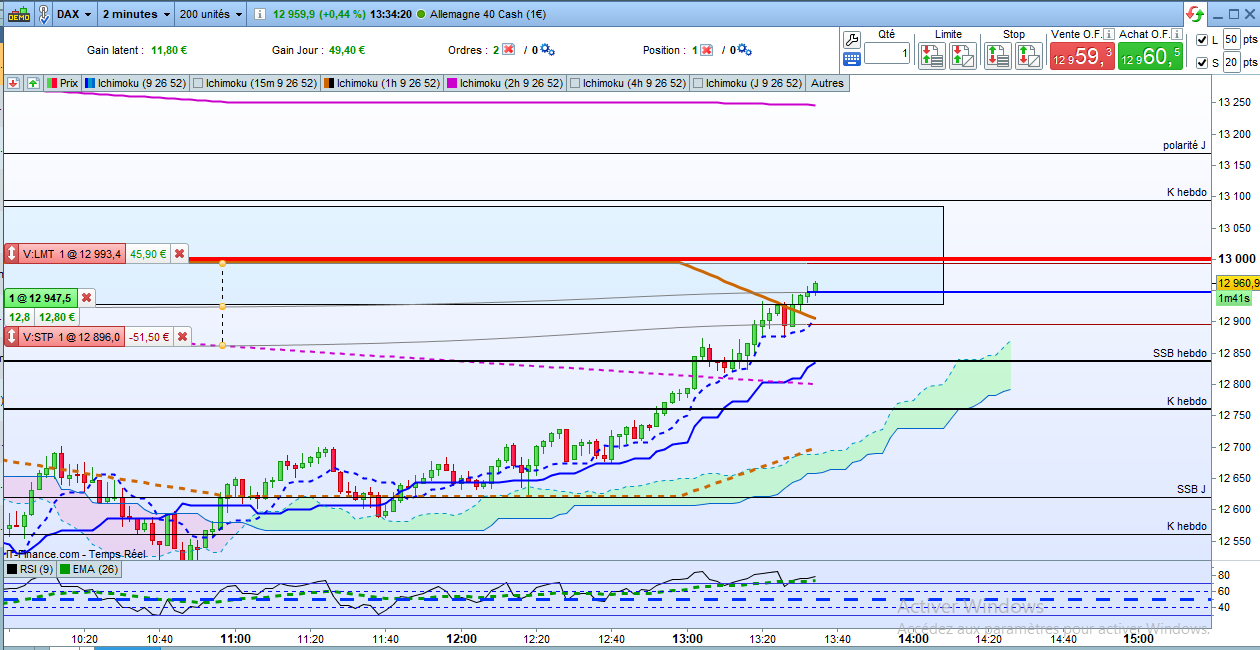The image size is (1260, 650).
Task: Click EMA (26) indicator label
Action: click(x=89, y=569)
